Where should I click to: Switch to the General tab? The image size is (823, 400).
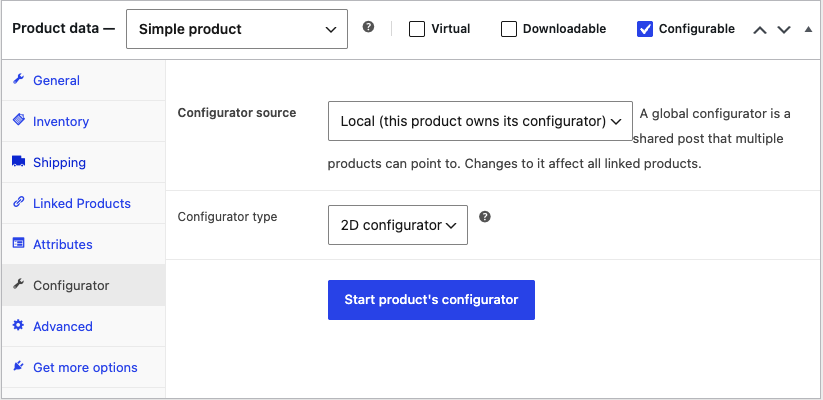coord(83,80)
